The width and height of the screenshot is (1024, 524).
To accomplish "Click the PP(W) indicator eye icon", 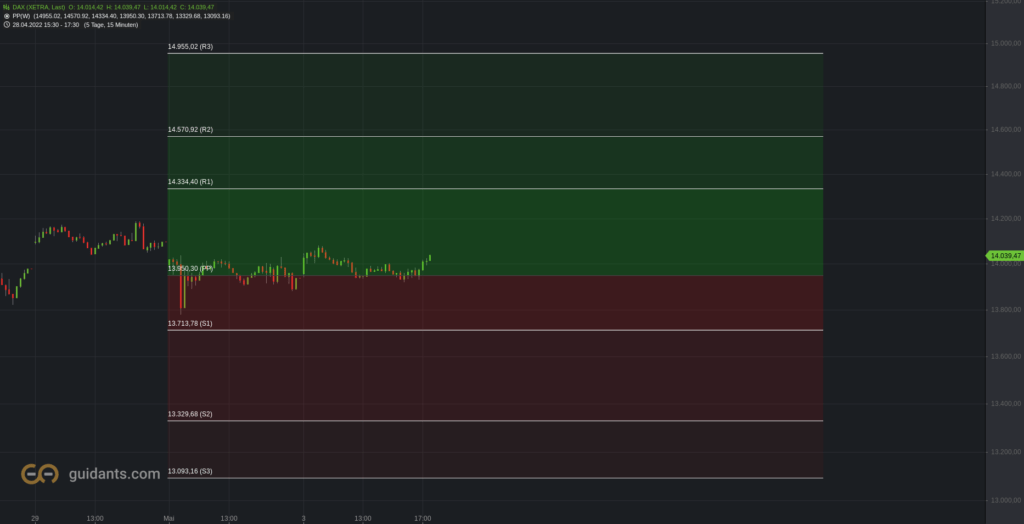I will point(7,16).
